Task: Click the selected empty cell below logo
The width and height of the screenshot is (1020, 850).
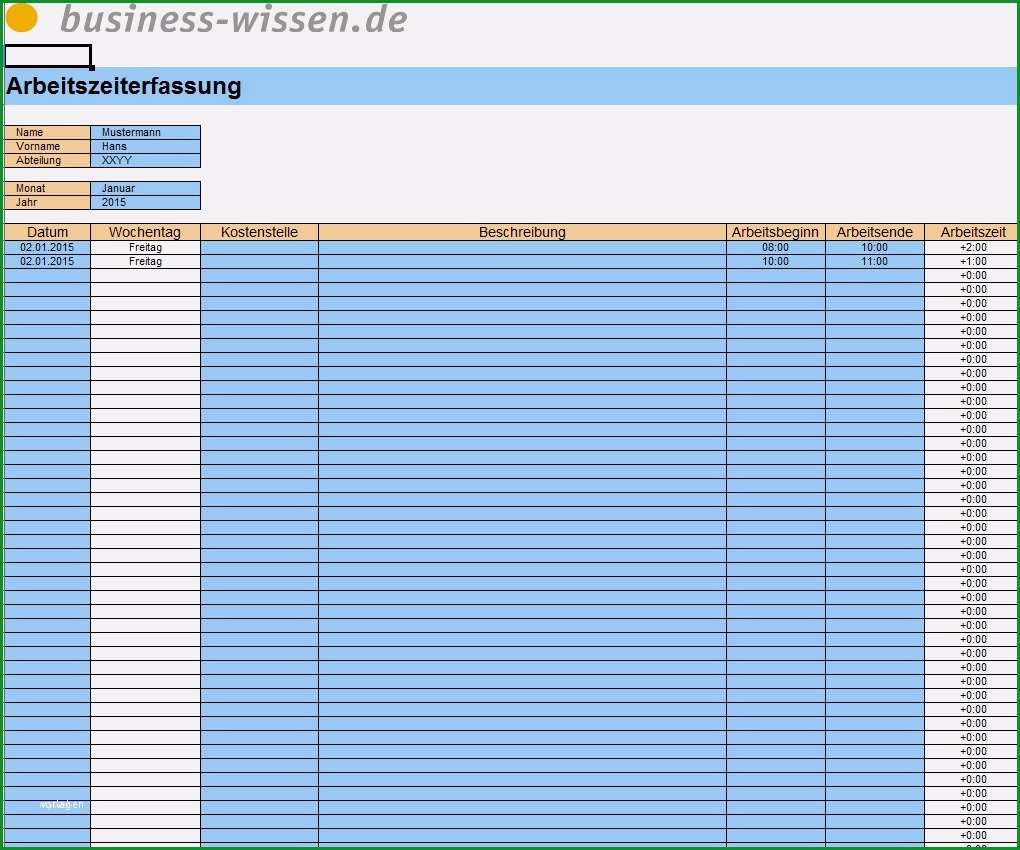Action: [x=48, y=56]
